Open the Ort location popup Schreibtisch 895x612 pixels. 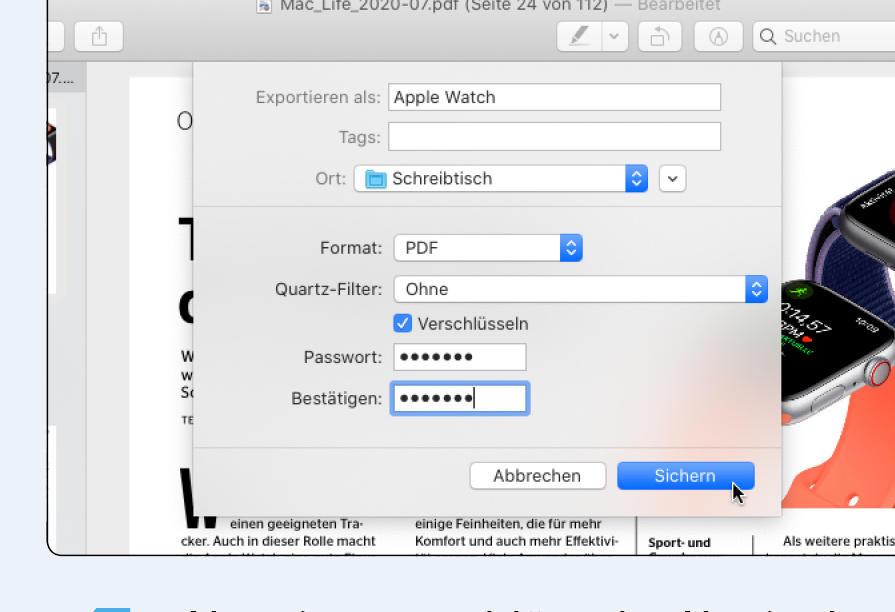(x=501, y=179)
